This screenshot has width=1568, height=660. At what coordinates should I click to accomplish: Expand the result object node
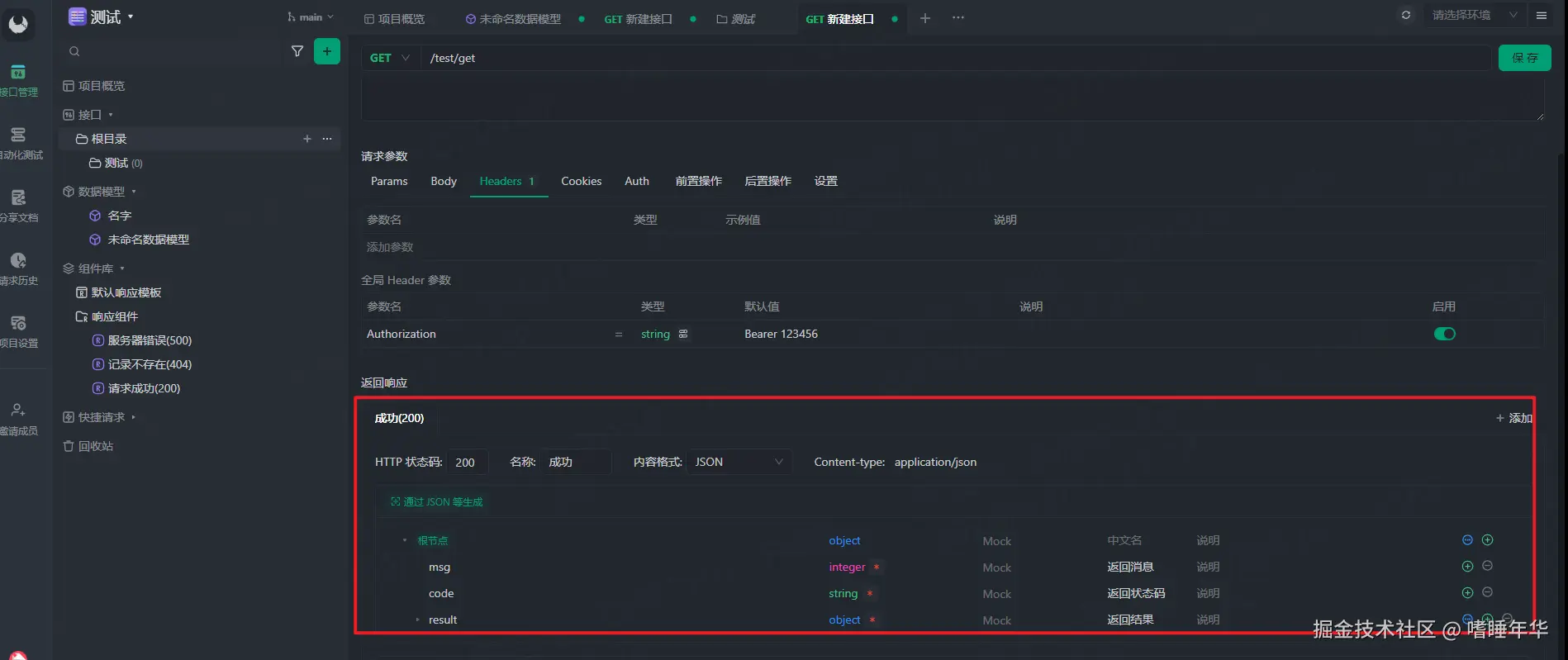click(417, 620)
